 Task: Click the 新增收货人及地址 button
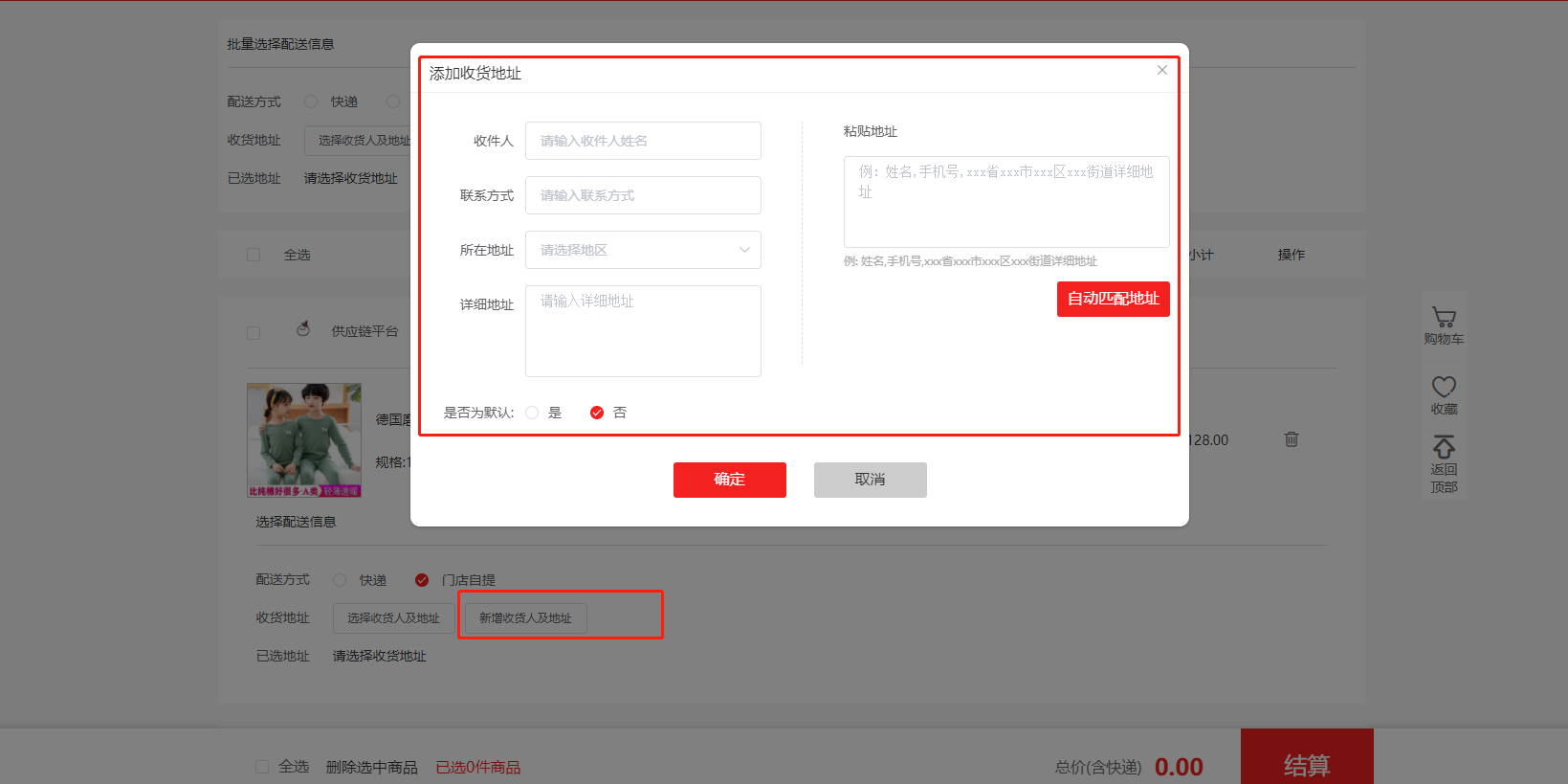525,618
